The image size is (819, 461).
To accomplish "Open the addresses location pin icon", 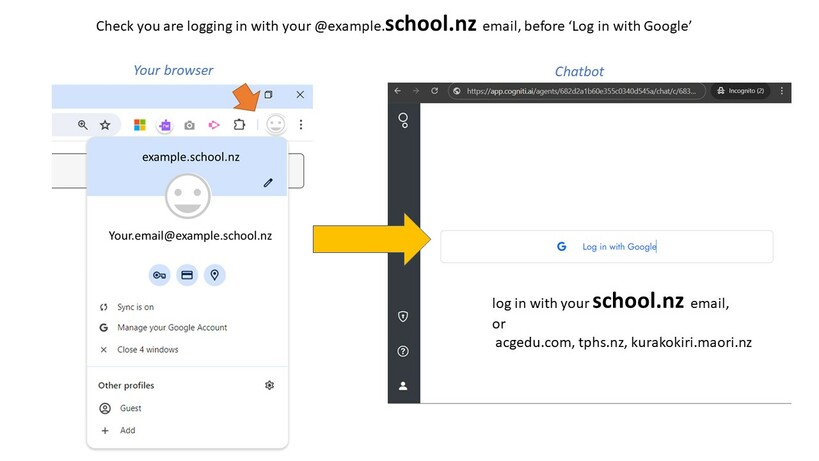I will pyautogui.click(x=215, y=275).
